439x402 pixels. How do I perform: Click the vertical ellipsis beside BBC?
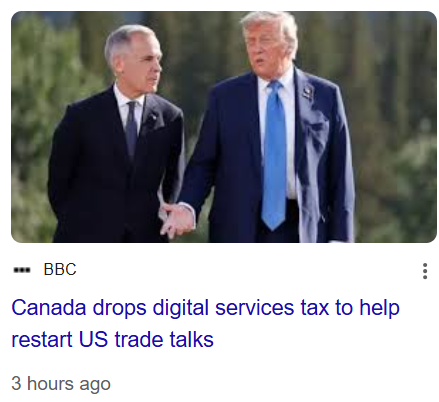pyautogui.click(x=425, y=271)
